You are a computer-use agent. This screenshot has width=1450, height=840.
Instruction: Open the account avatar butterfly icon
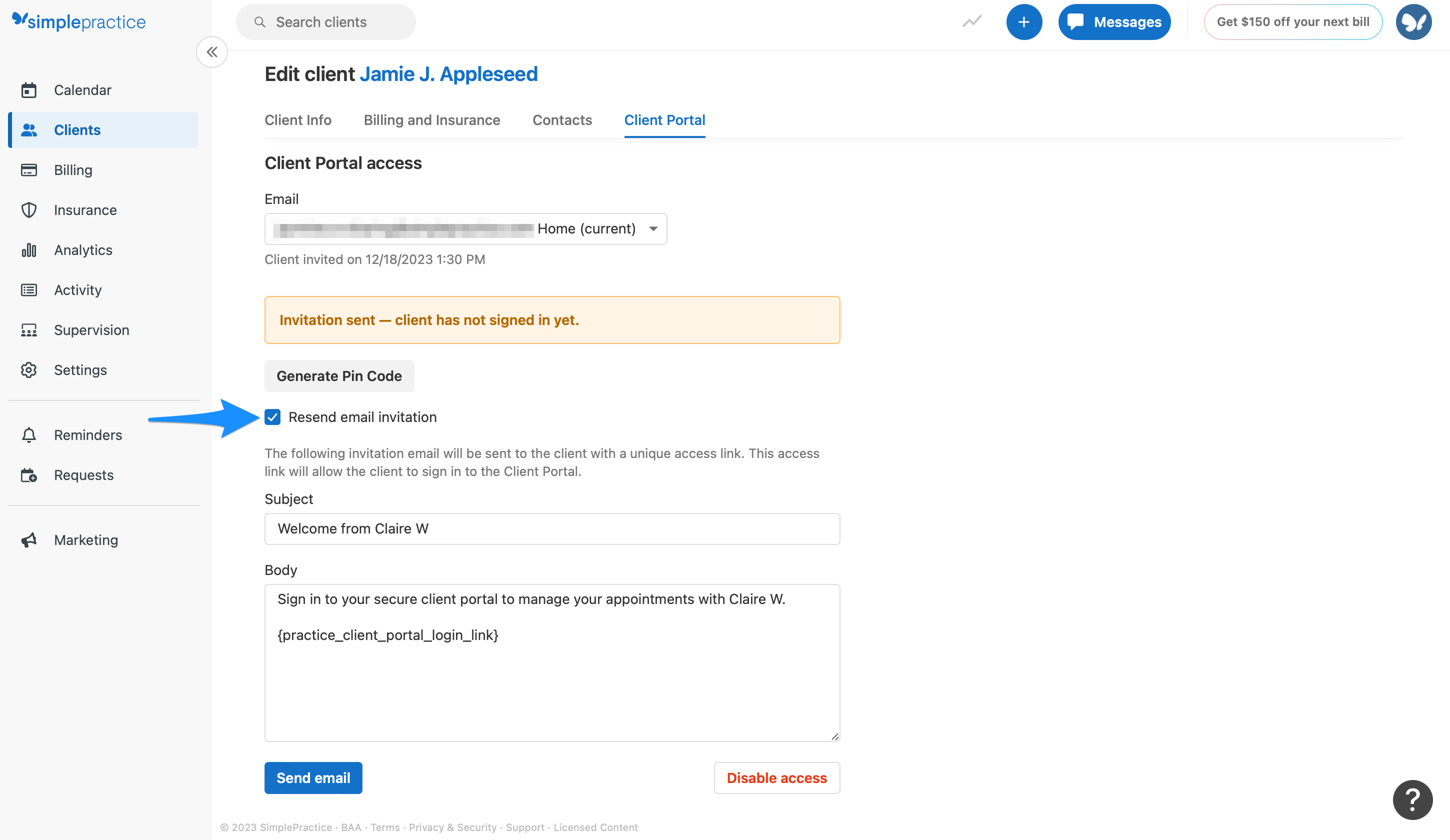tap(1413, 22)
